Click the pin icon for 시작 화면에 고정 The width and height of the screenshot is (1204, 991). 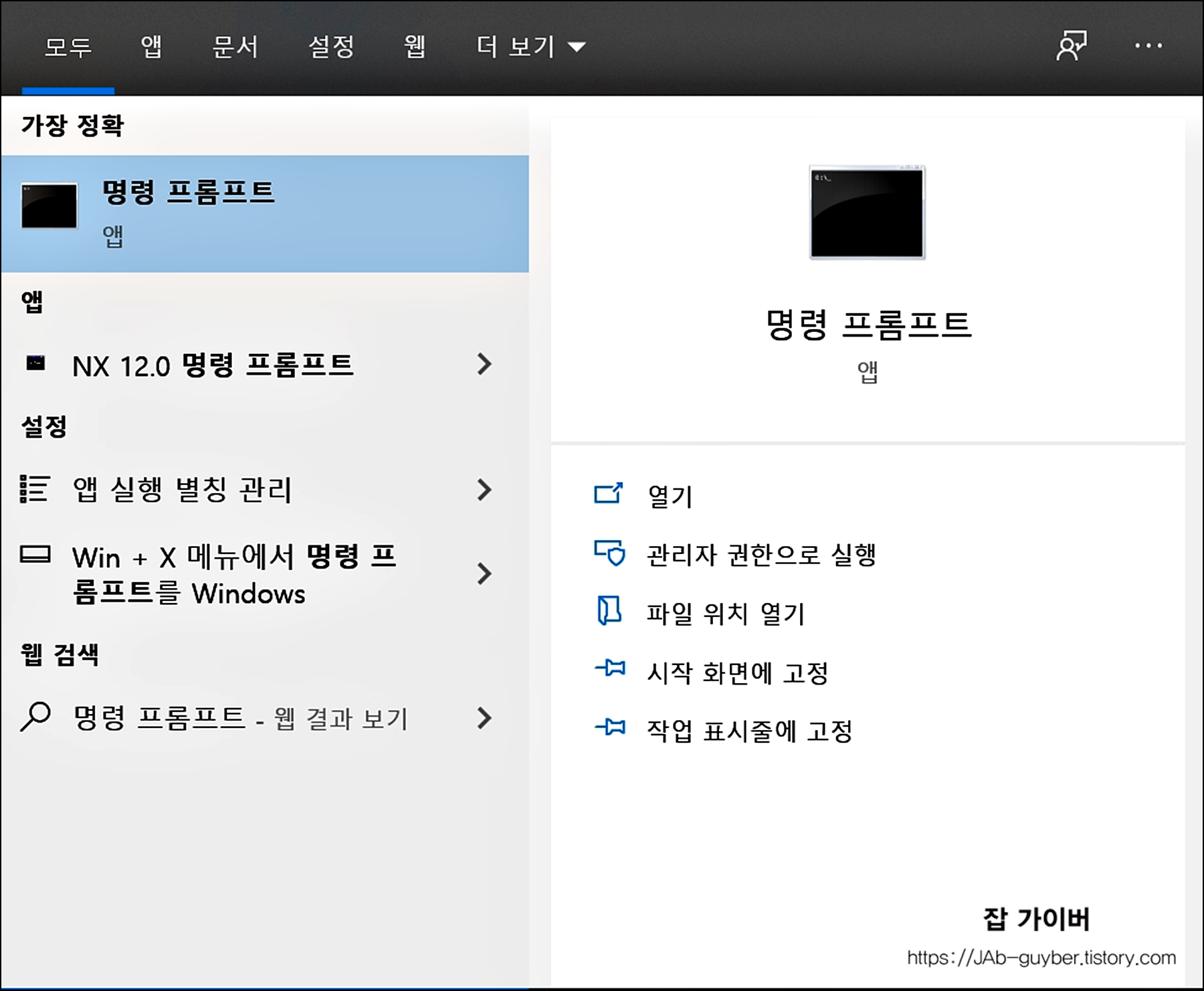(x=610, y=668)
